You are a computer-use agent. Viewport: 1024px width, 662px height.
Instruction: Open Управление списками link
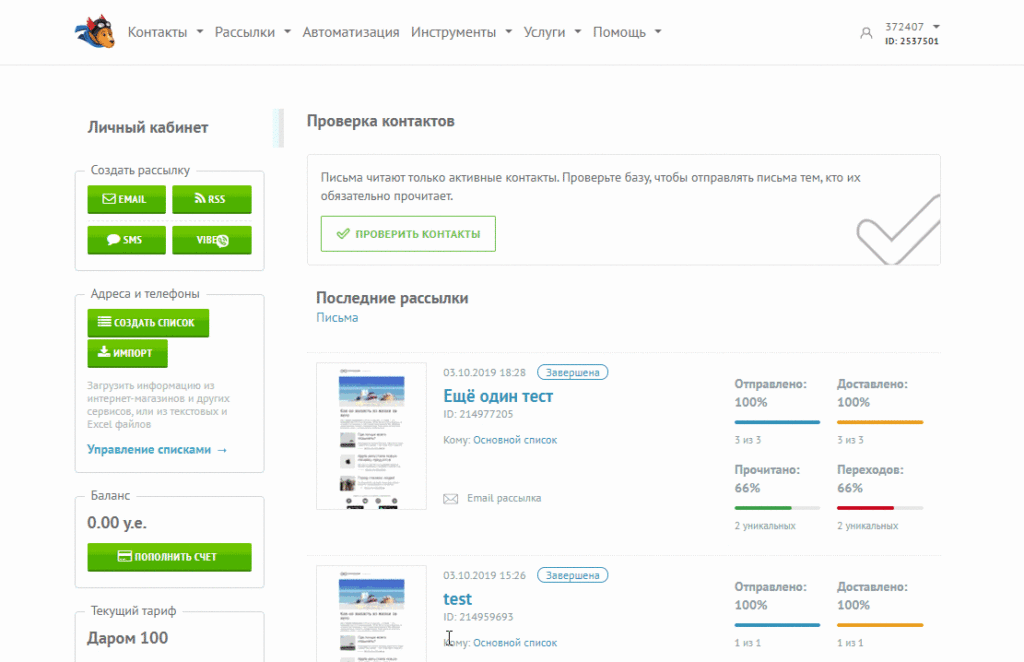(x=157, y=449)
